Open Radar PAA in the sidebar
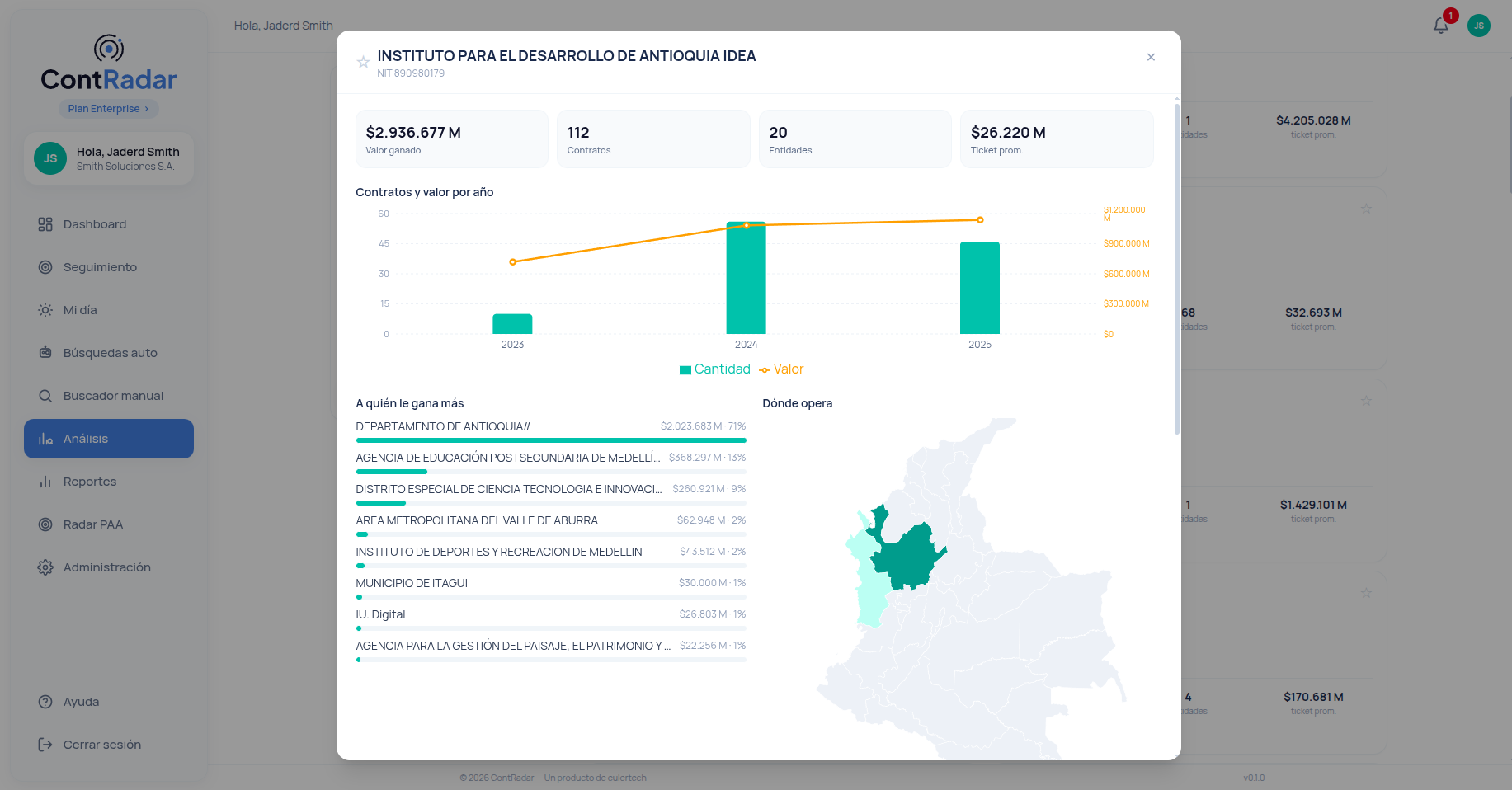The image size is (1512, 790). (109, 524)
